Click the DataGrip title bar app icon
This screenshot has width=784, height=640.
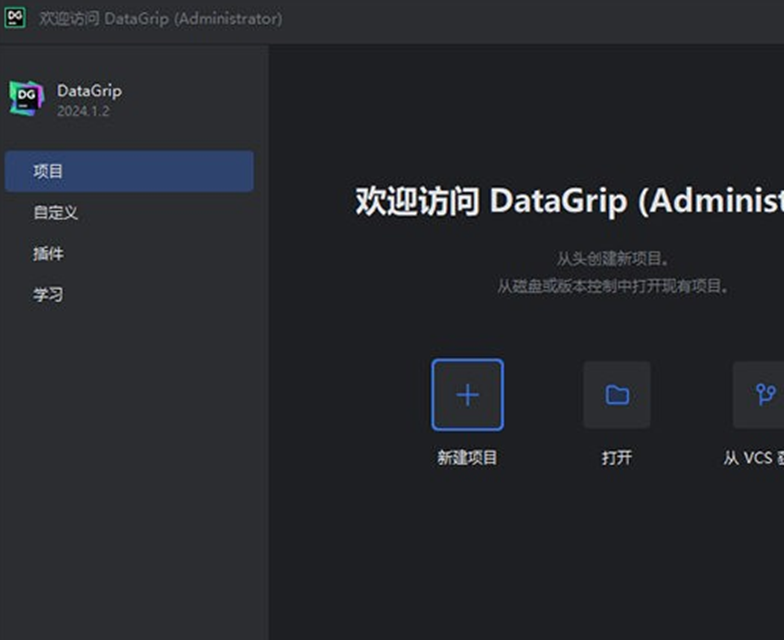15,18
